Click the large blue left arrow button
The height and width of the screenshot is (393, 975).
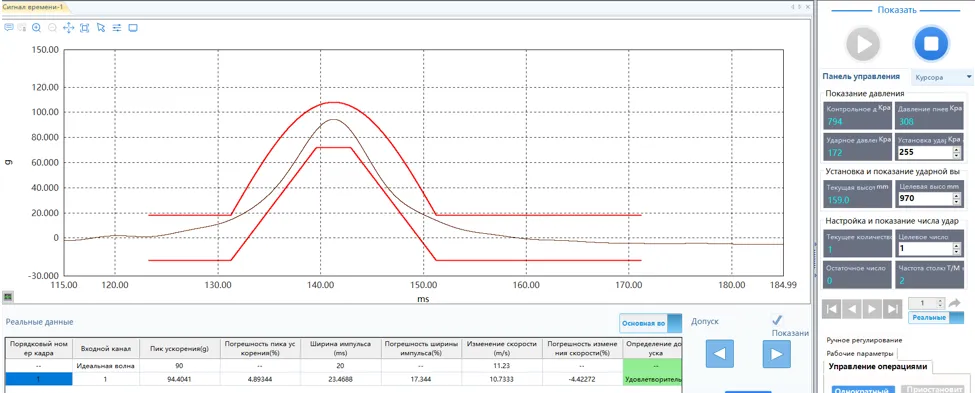pyautogui.click(x=719, y=354)
